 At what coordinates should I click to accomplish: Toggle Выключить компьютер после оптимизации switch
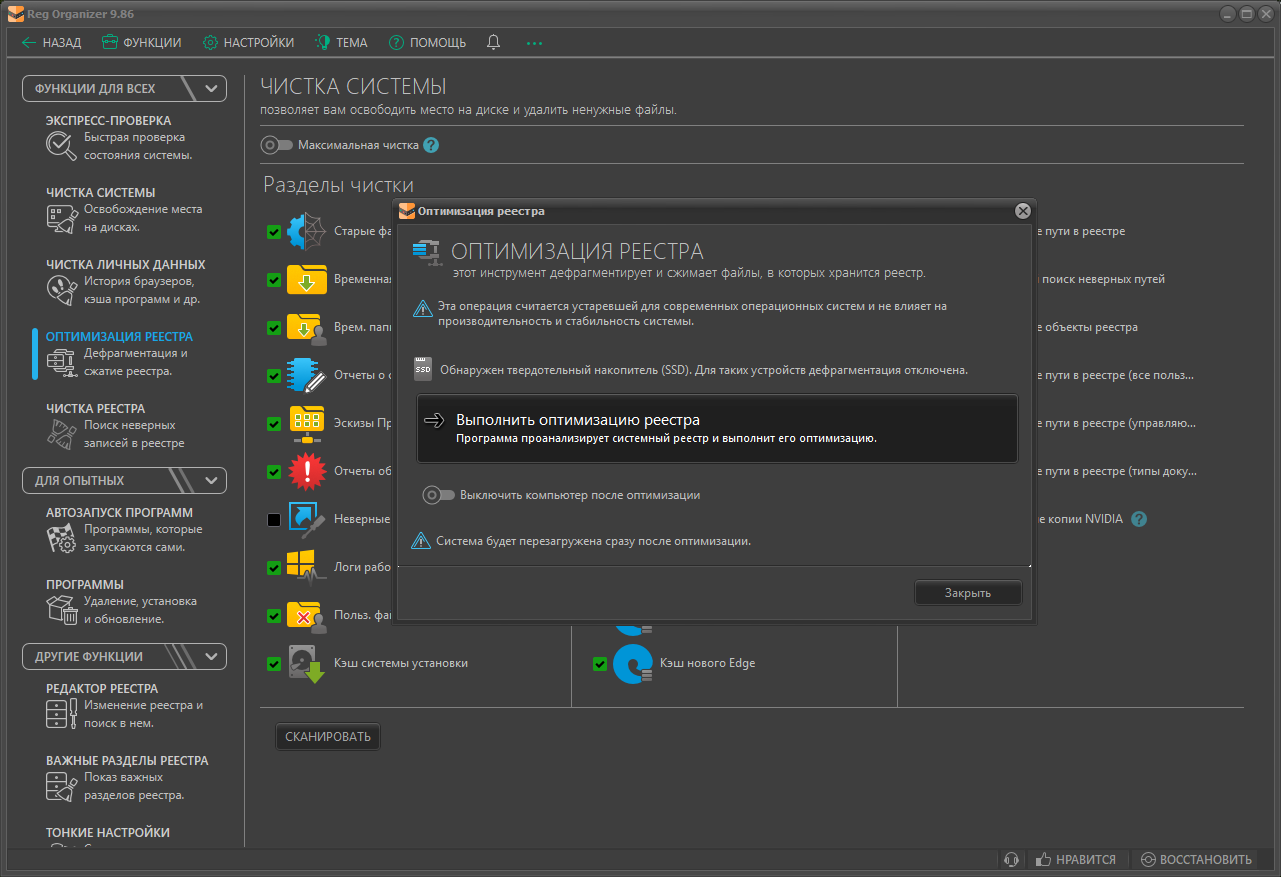[438, 495]
